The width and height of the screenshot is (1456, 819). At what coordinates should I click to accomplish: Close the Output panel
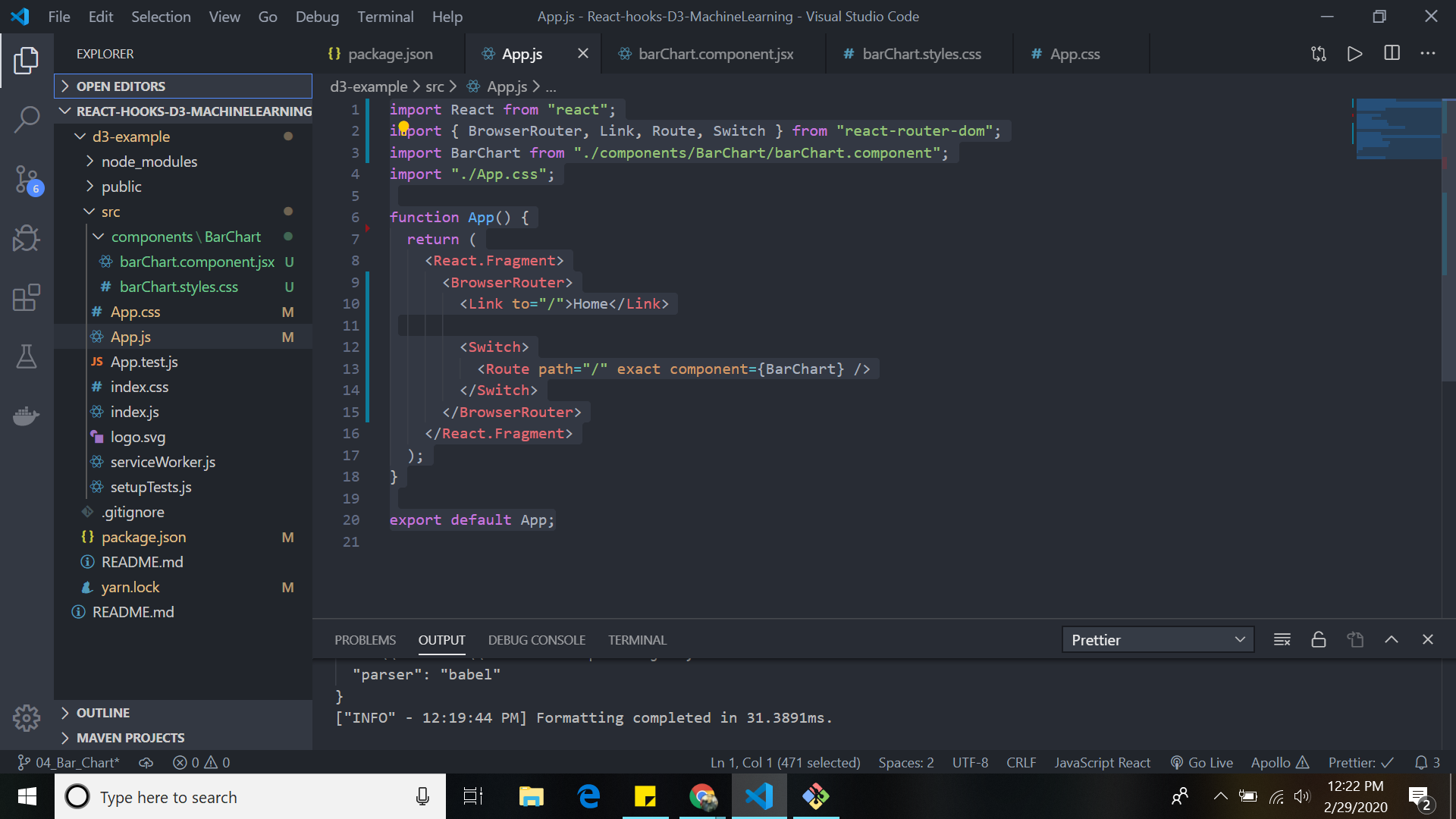coord(1429,639)
